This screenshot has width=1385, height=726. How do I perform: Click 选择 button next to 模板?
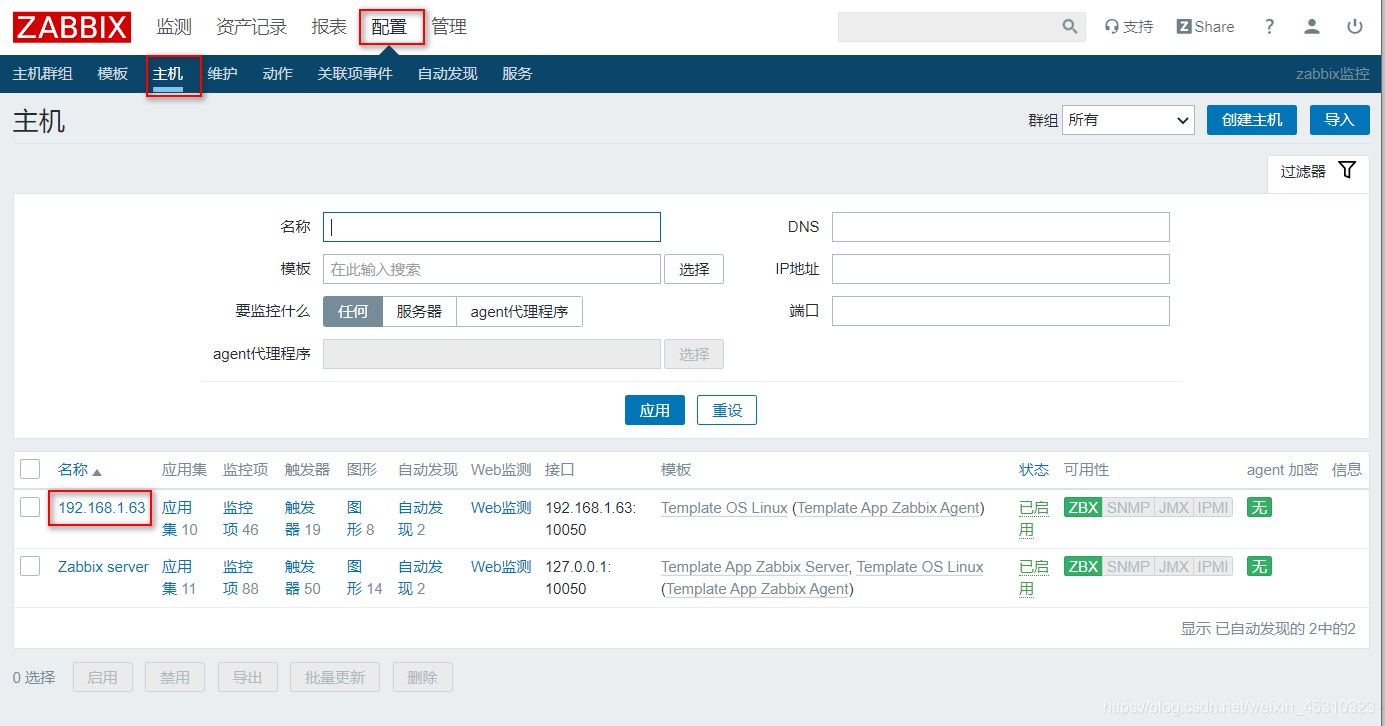(x=694, y=269)
